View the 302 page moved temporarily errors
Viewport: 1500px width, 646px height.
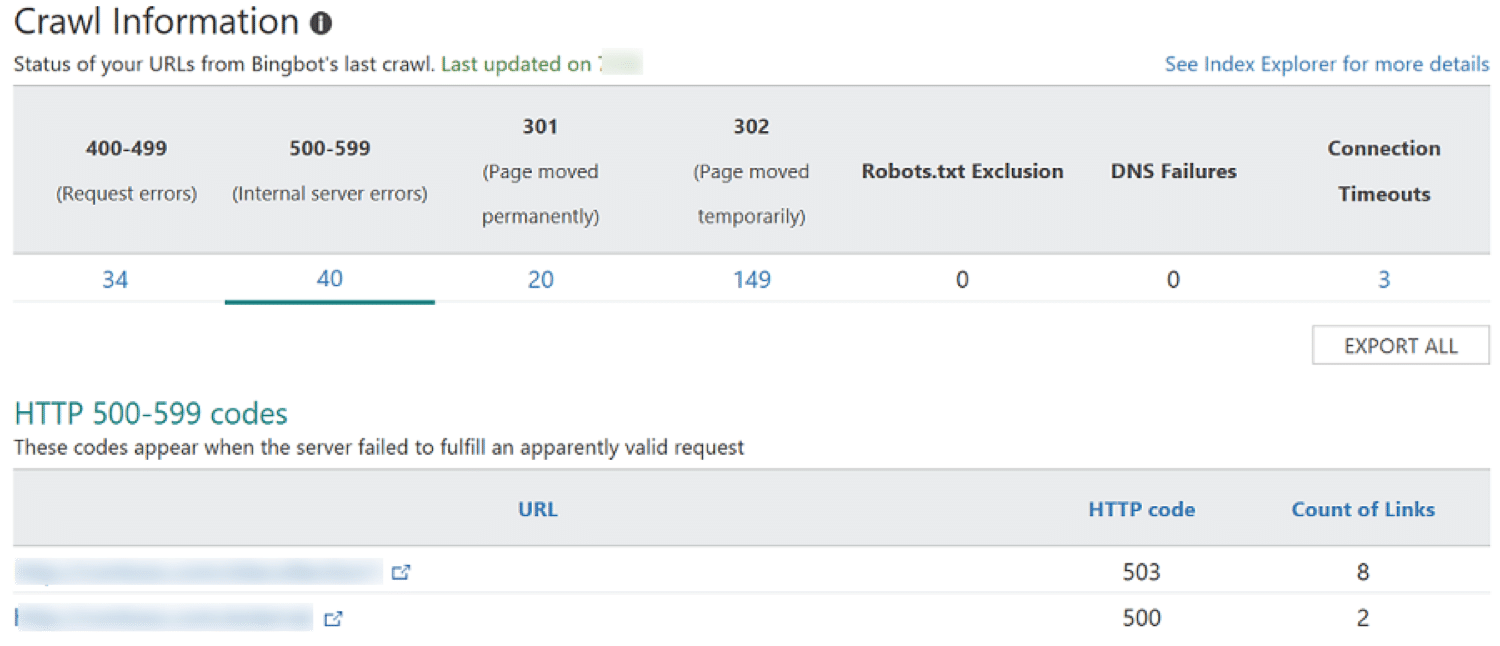751,279
